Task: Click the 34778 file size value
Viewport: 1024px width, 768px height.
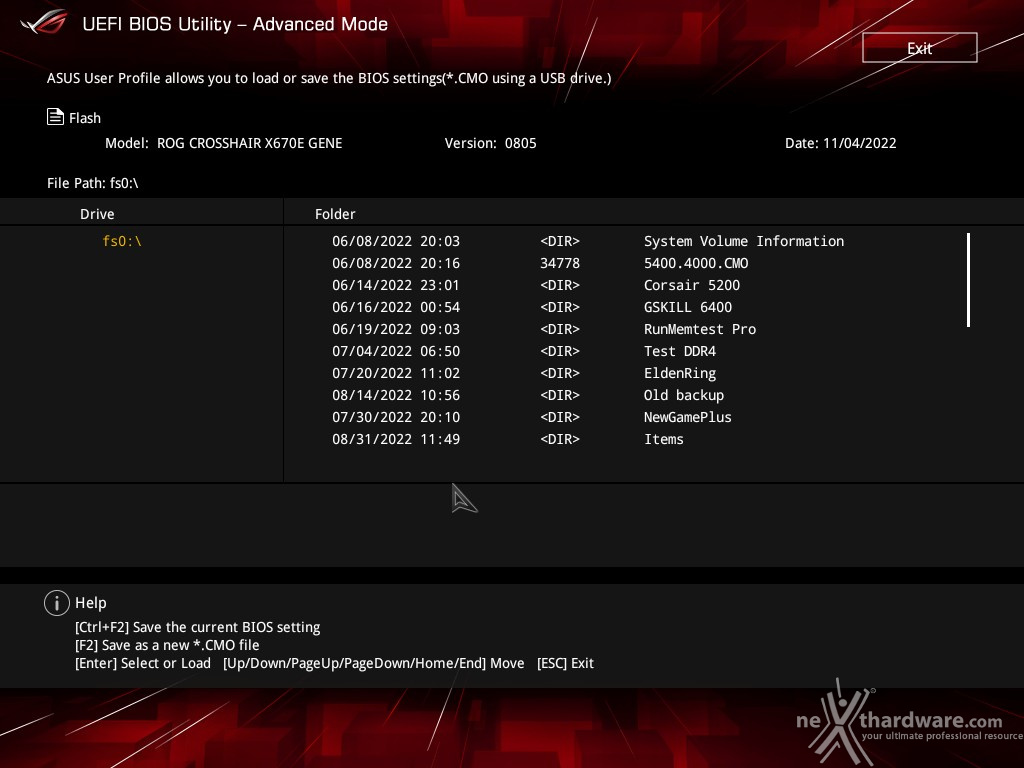Action: click(x=560, y=263)
